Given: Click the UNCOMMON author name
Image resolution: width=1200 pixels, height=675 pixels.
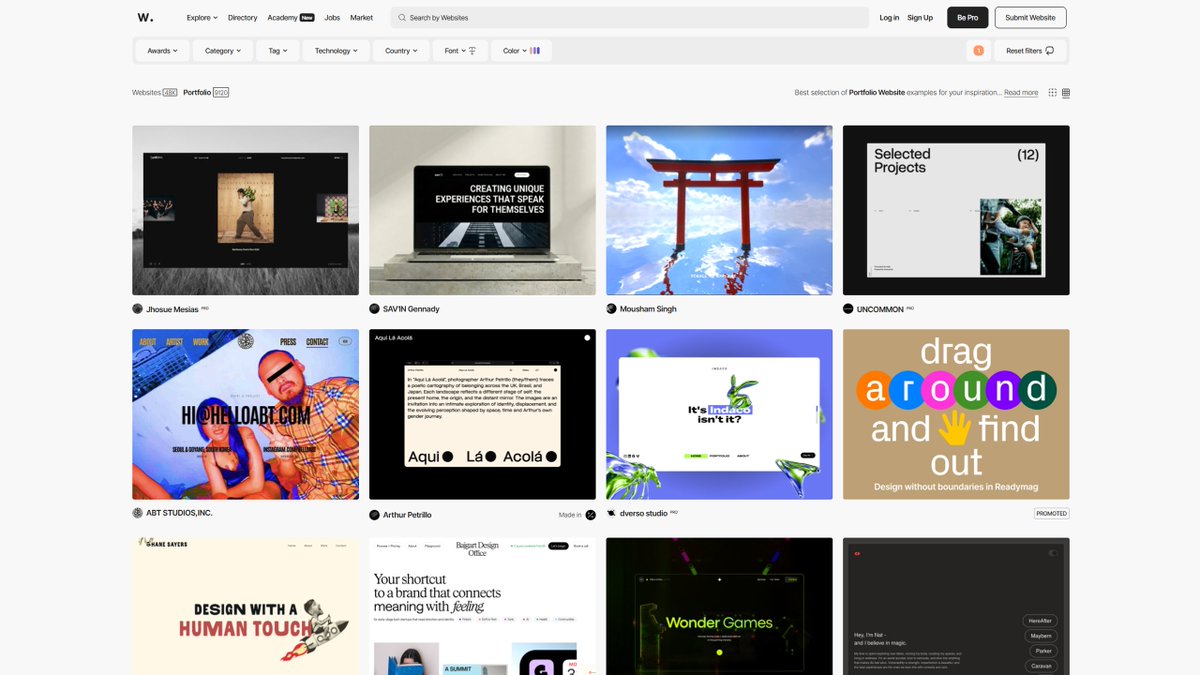Looking at the screenshot, I should pyautogui.click(x=880, y=309).
